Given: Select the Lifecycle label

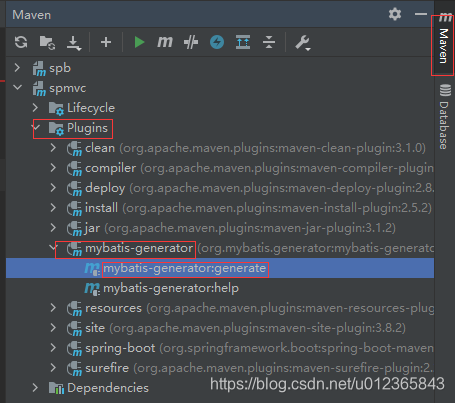Looking at the screenshot, I should point(91,108).
